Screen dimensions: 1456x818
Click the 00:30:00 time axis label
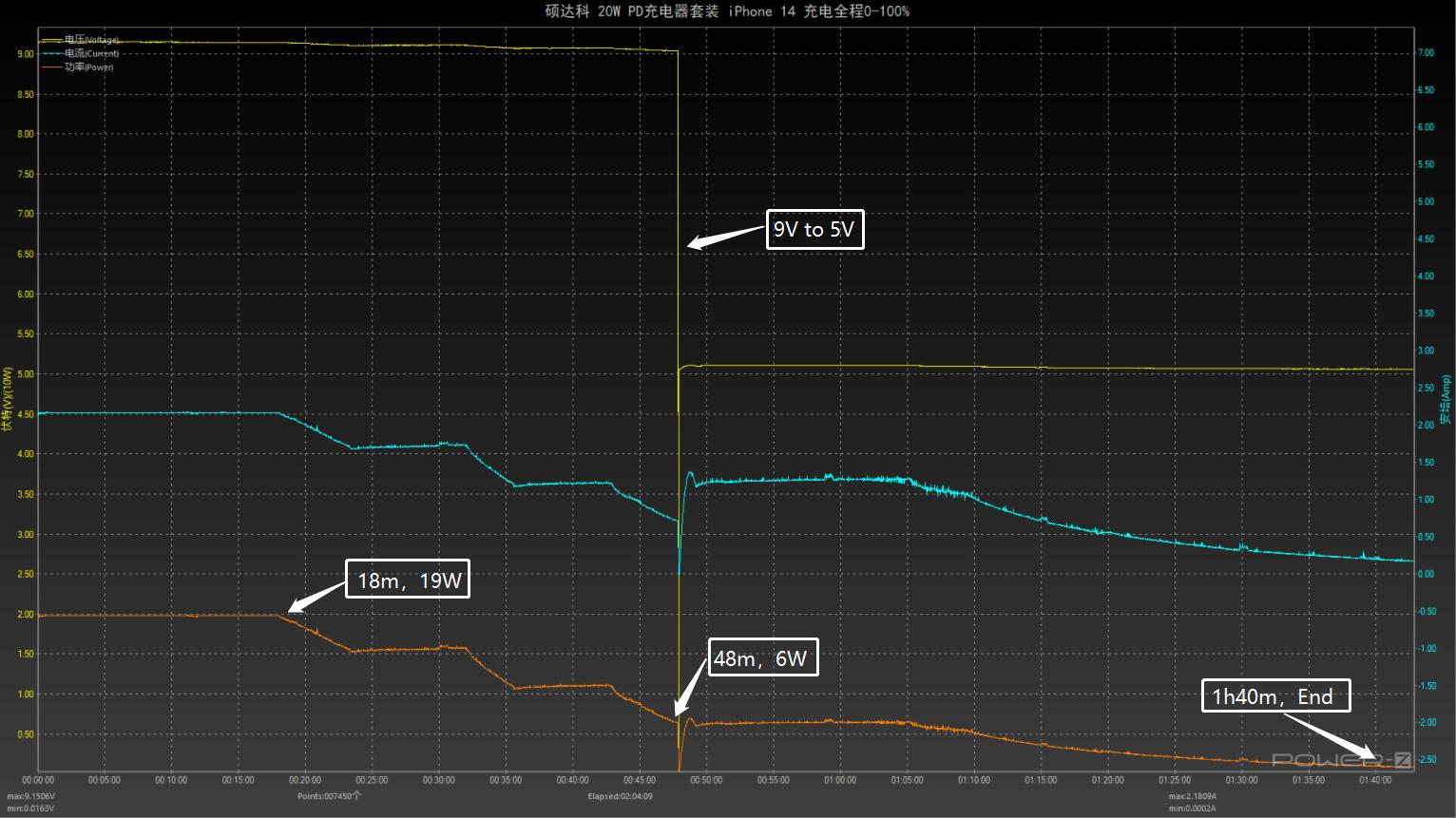click(x=439, y=780)
